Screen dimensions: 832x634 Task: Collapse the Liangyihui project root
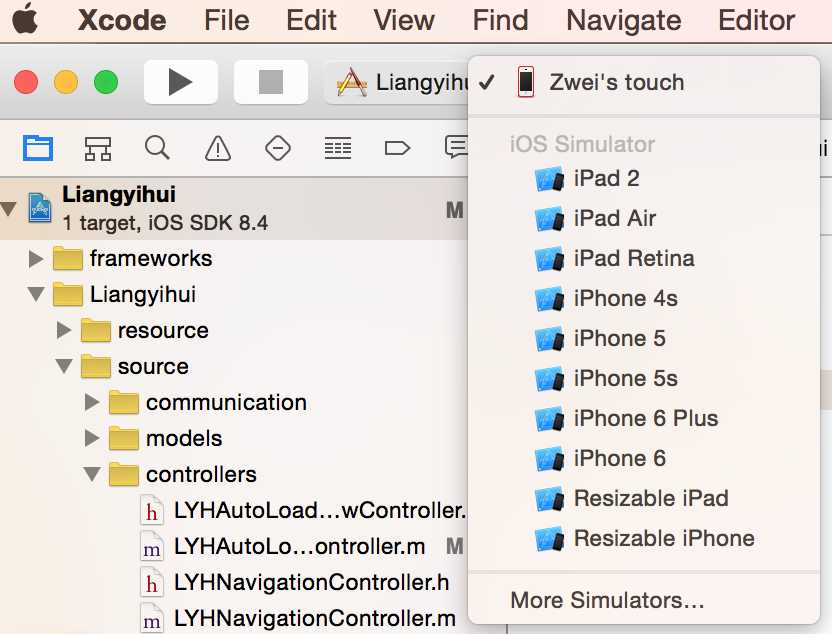(9, 208)
